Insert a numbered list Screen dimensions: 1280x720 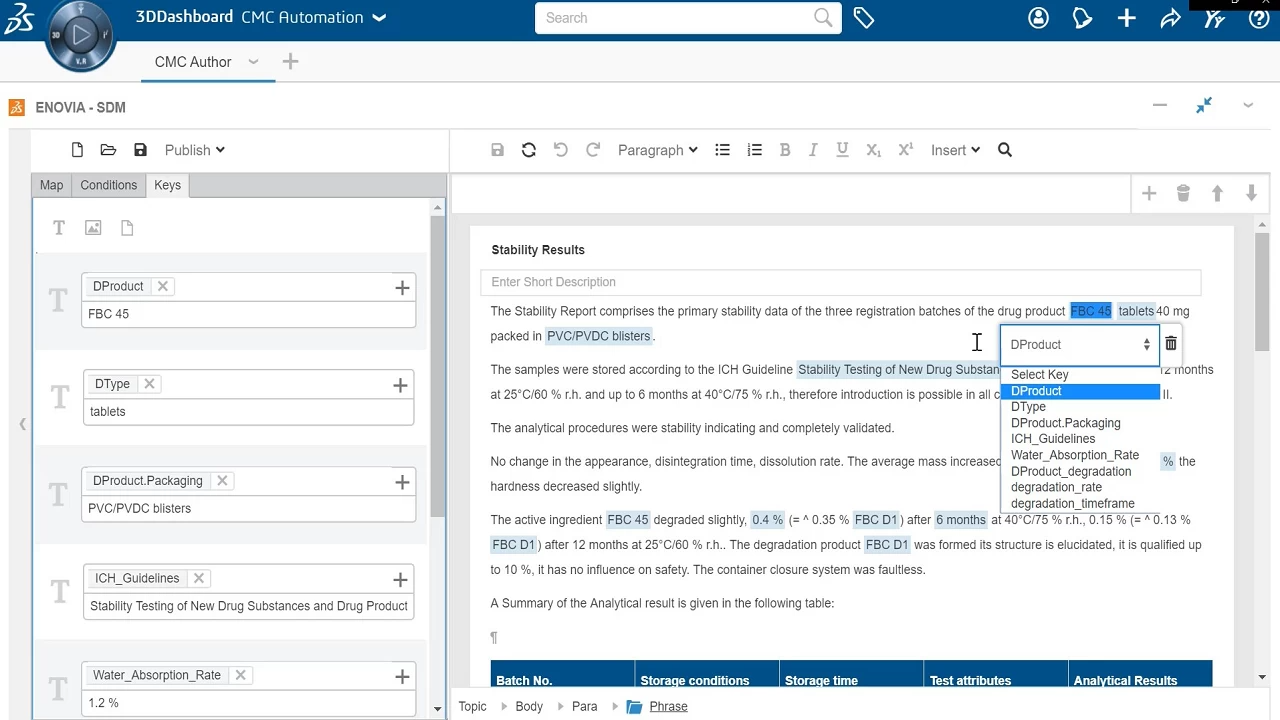755,150
